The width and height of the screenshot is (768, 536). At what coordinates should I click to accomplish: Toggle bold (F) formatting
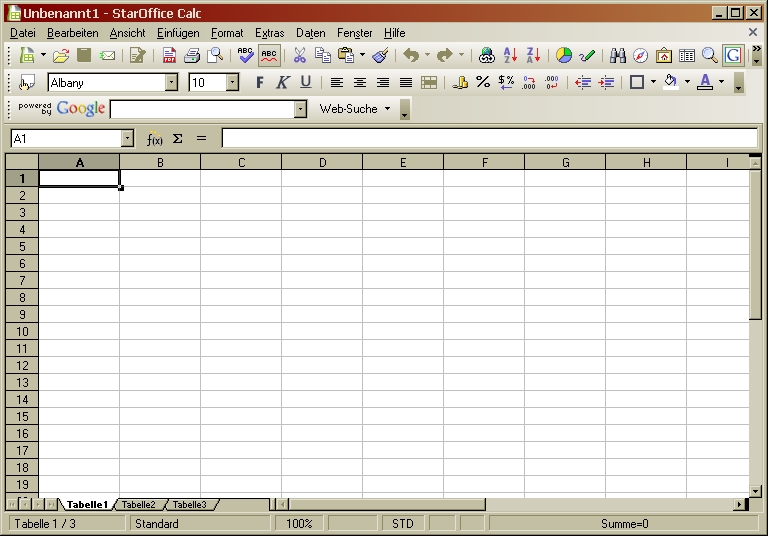[x=260, y=82]
